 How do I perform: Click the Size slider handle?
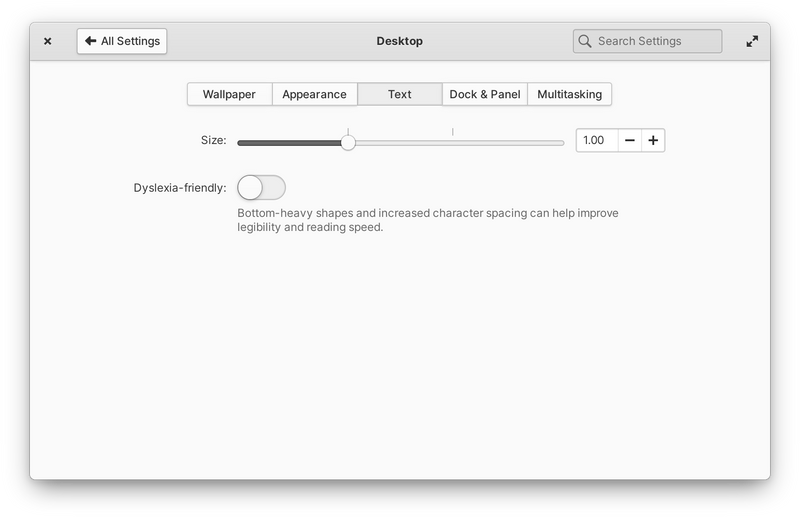click(x=348, y=143)
